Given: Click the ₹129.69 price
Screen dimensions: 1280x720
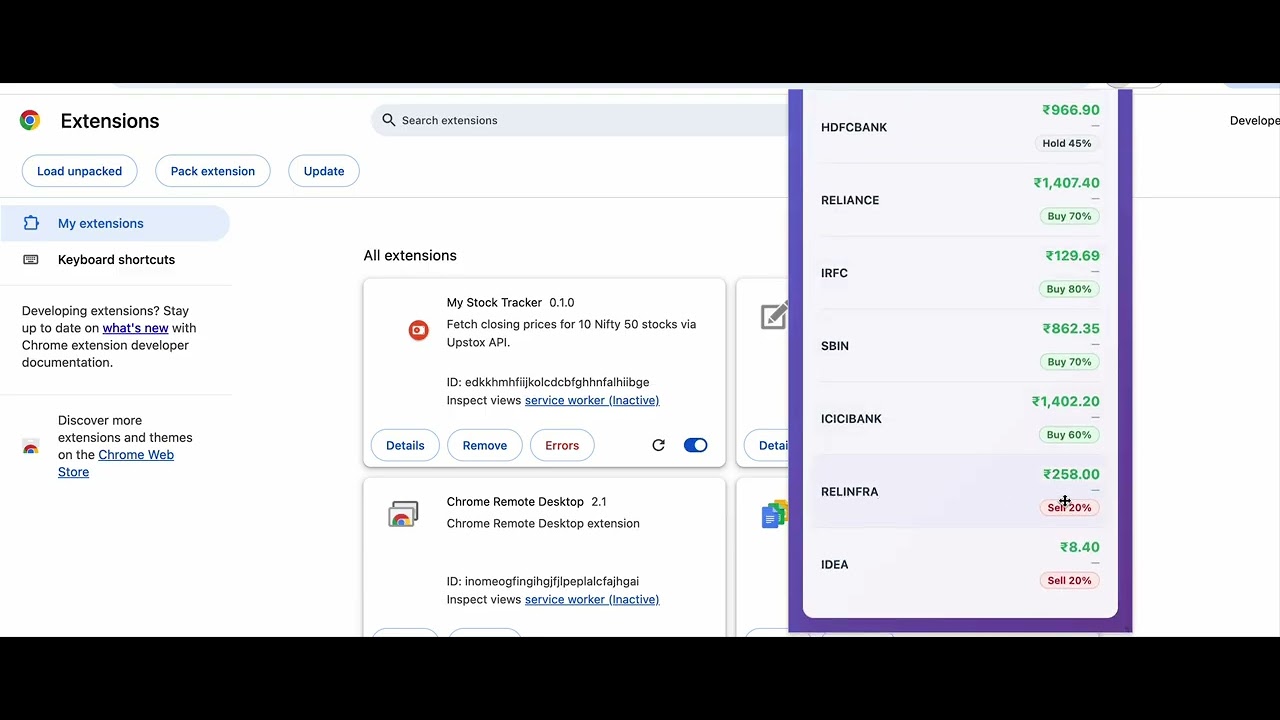Looking at the screenshot, I should click(1072, 256).
